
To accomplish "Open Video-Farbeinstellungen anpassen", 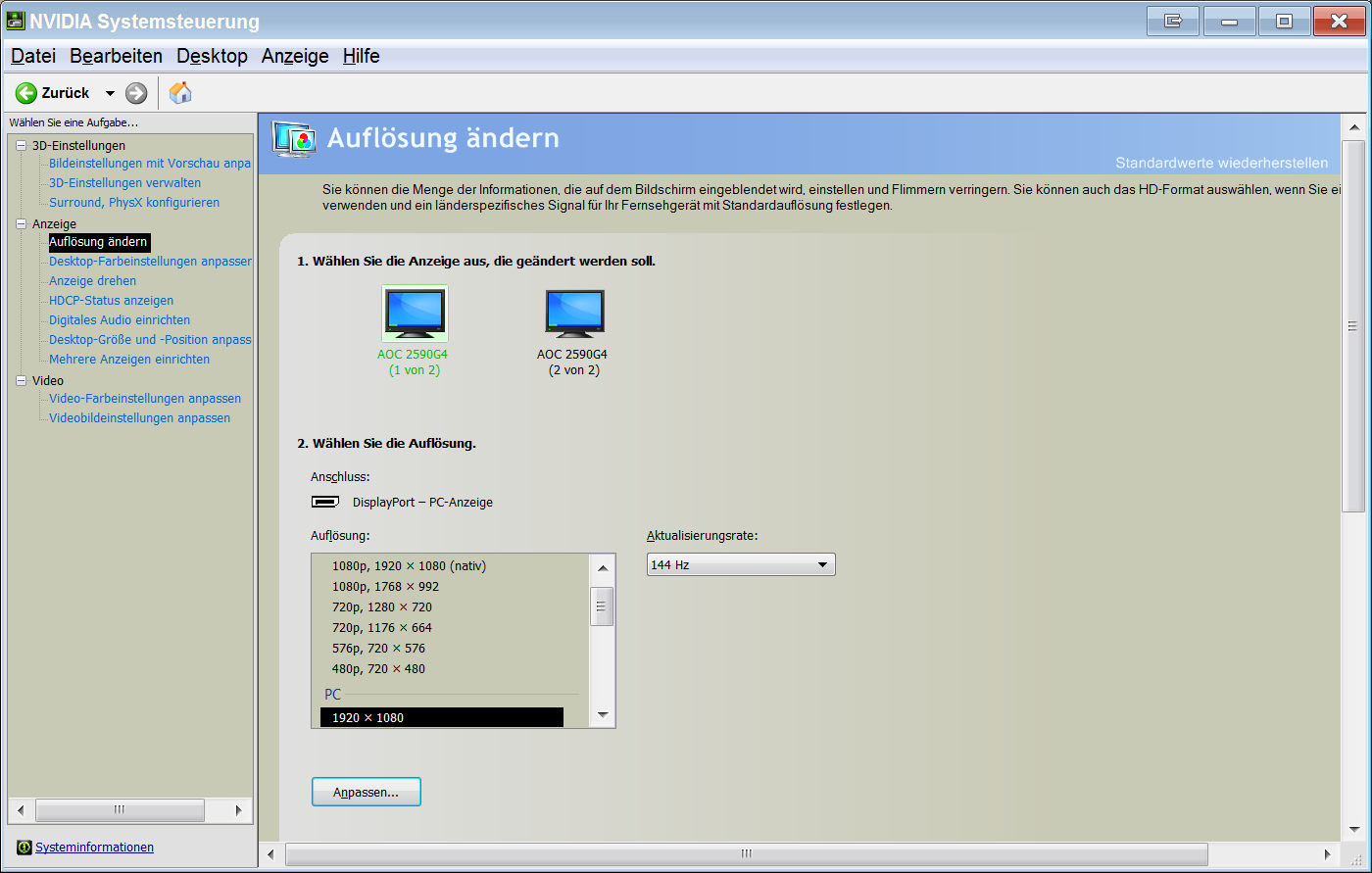I will click(145, 399).
